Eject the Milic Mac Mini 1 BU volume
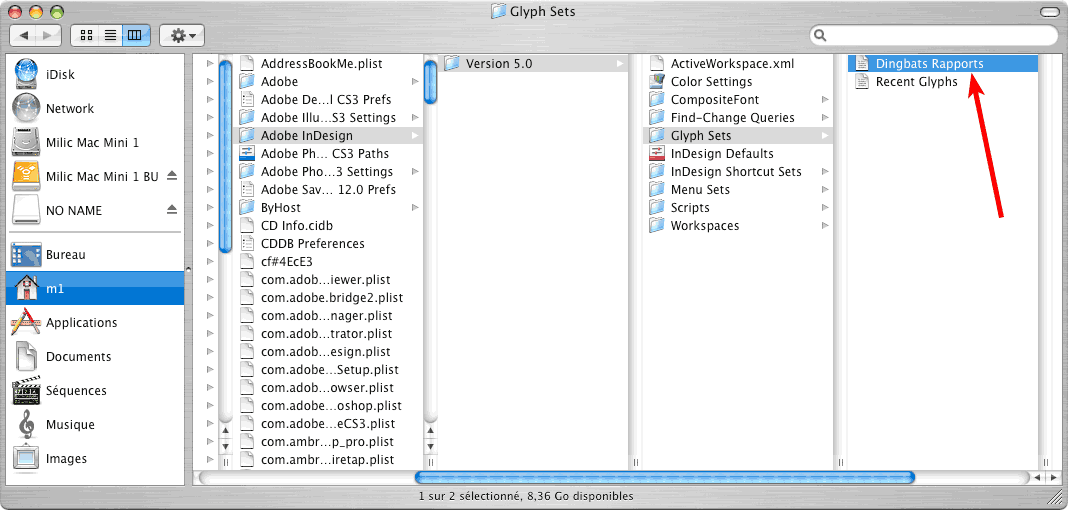 tap(172, 176)
